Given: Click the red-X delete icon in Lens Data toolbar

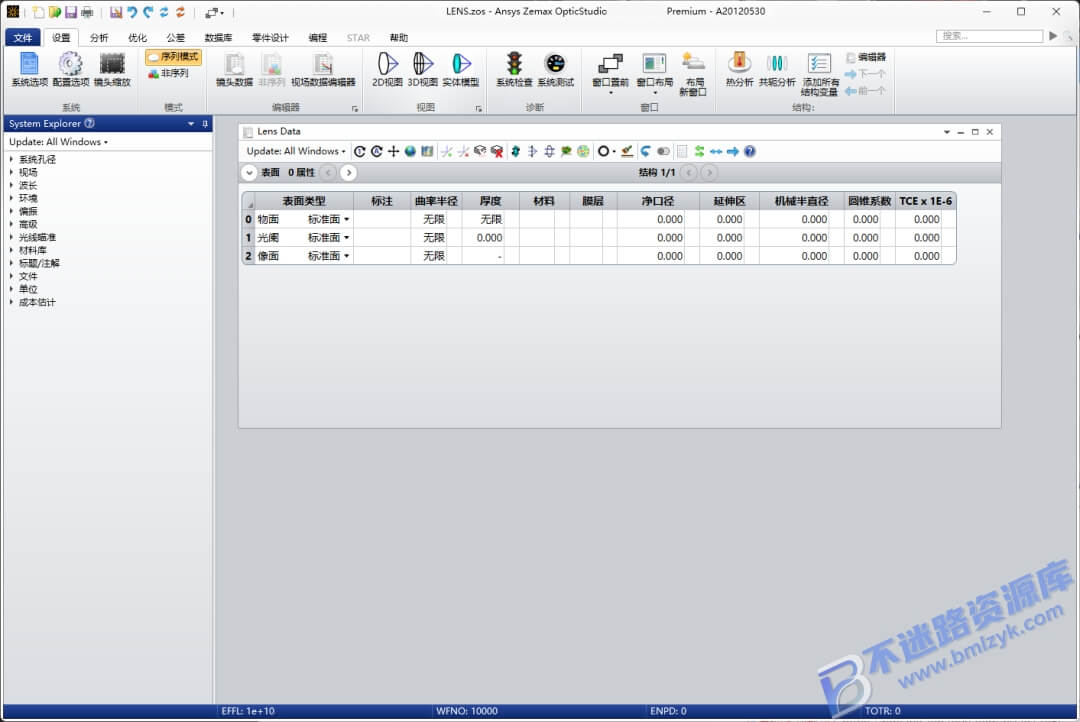Looking at the screenshot, I should [x=497, y=151].
